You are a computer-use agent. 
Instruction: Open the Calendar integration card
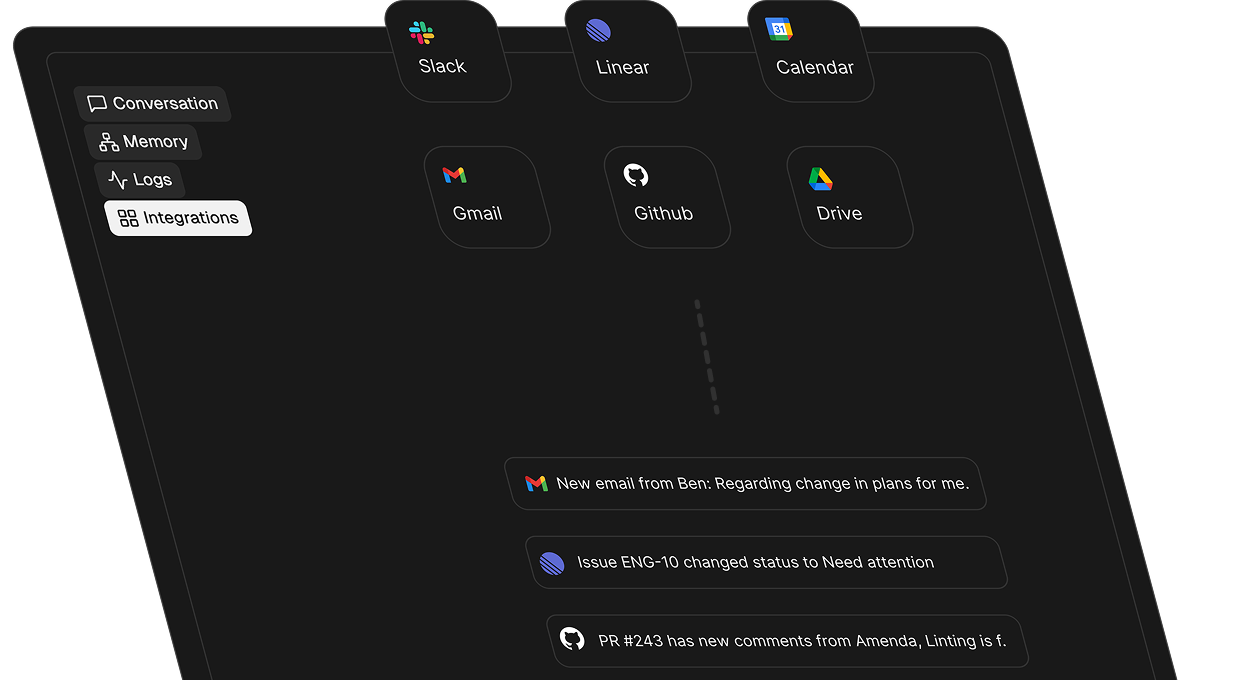coord(811,51)
